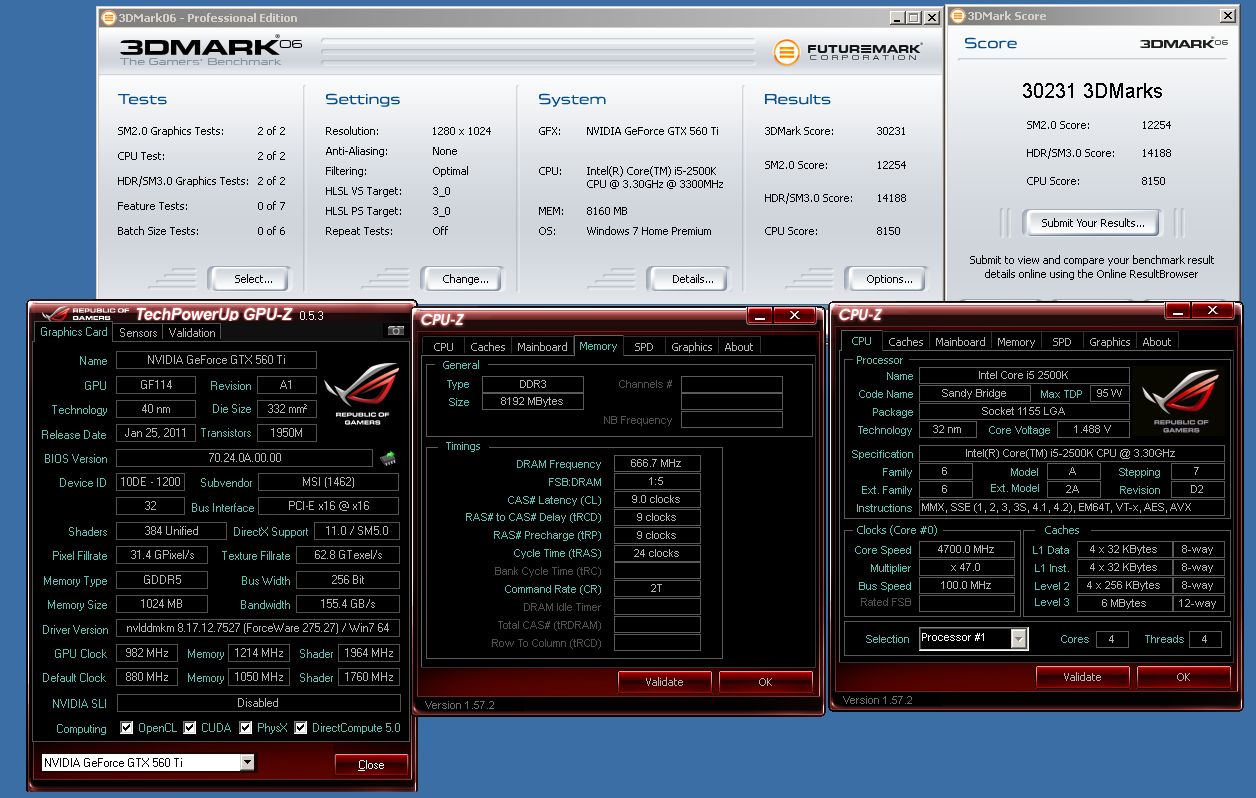
Task: Click the Bus Interface PCI-E x16 value
Action: coord(328,507)
